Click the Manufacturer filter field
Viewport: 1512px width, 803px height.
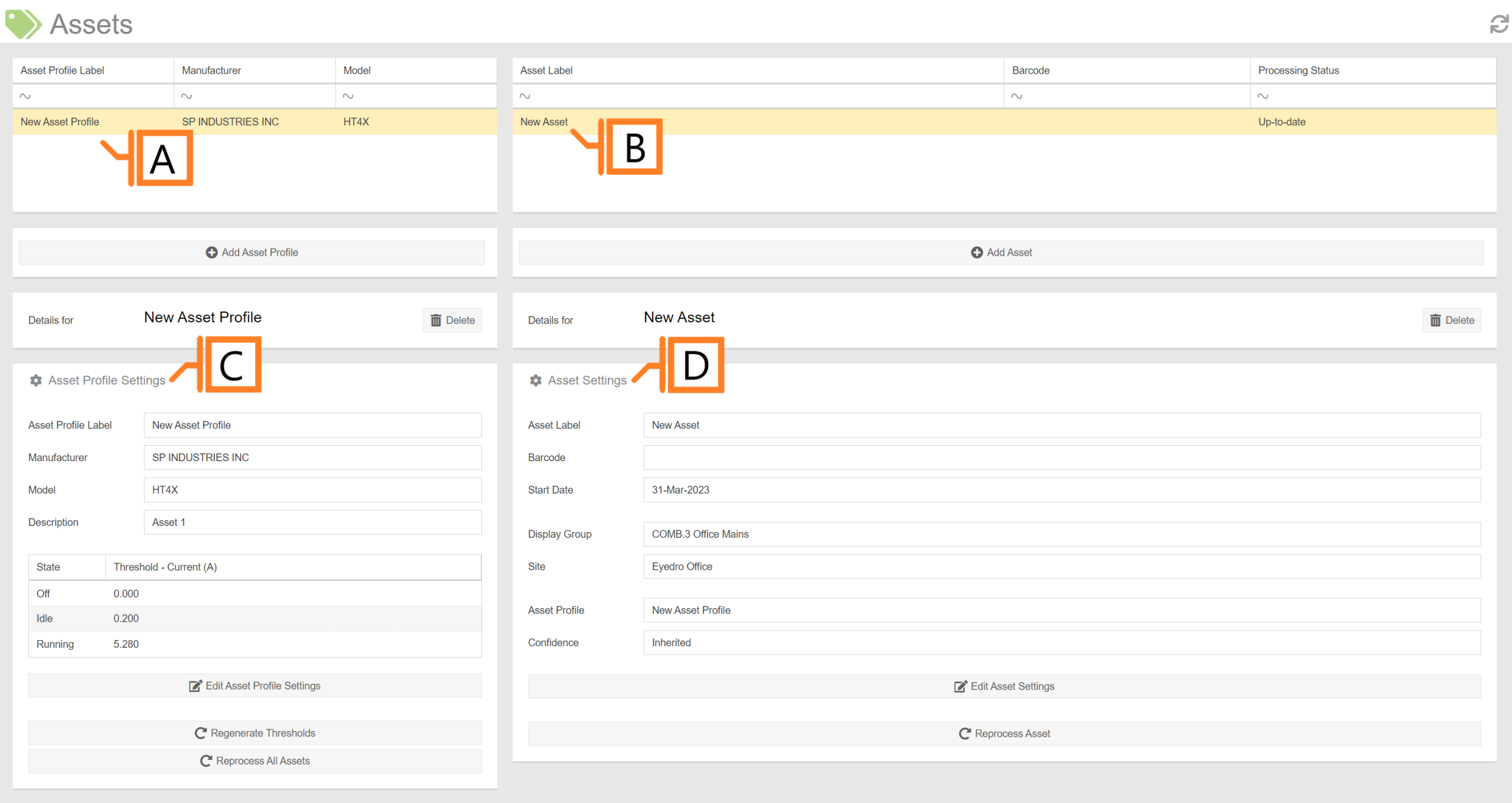click(x=254, y=95)
